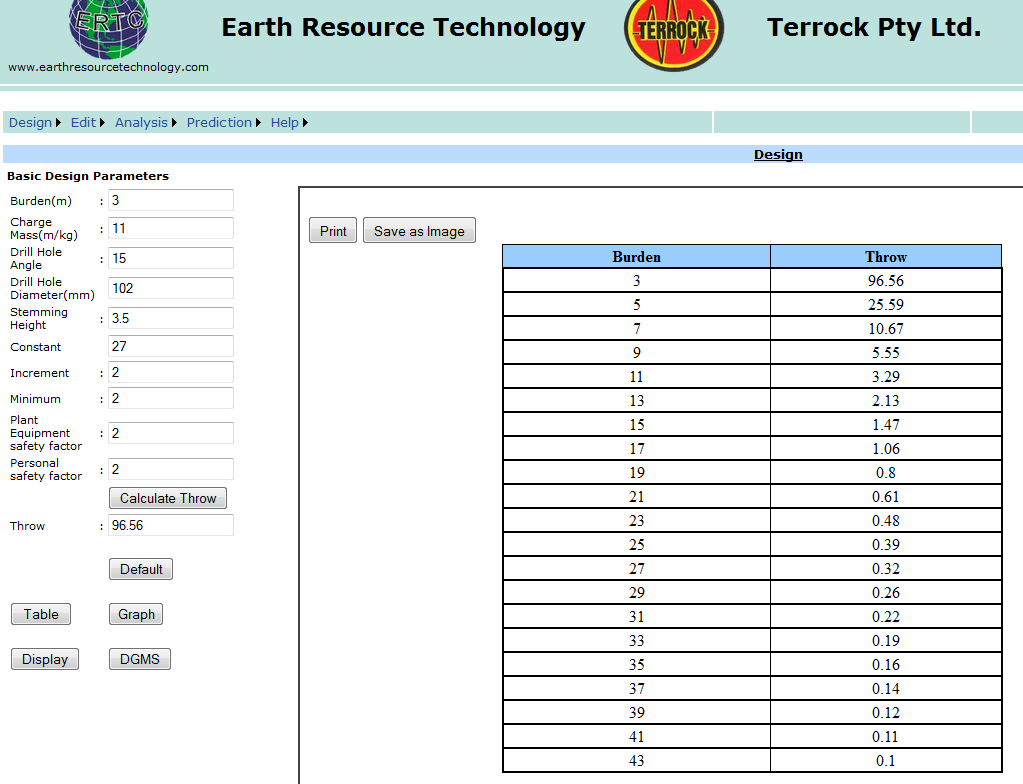Viewport: 1023px width, 784px height.
Task: Click Save as Image button
Action: (419, 231)
